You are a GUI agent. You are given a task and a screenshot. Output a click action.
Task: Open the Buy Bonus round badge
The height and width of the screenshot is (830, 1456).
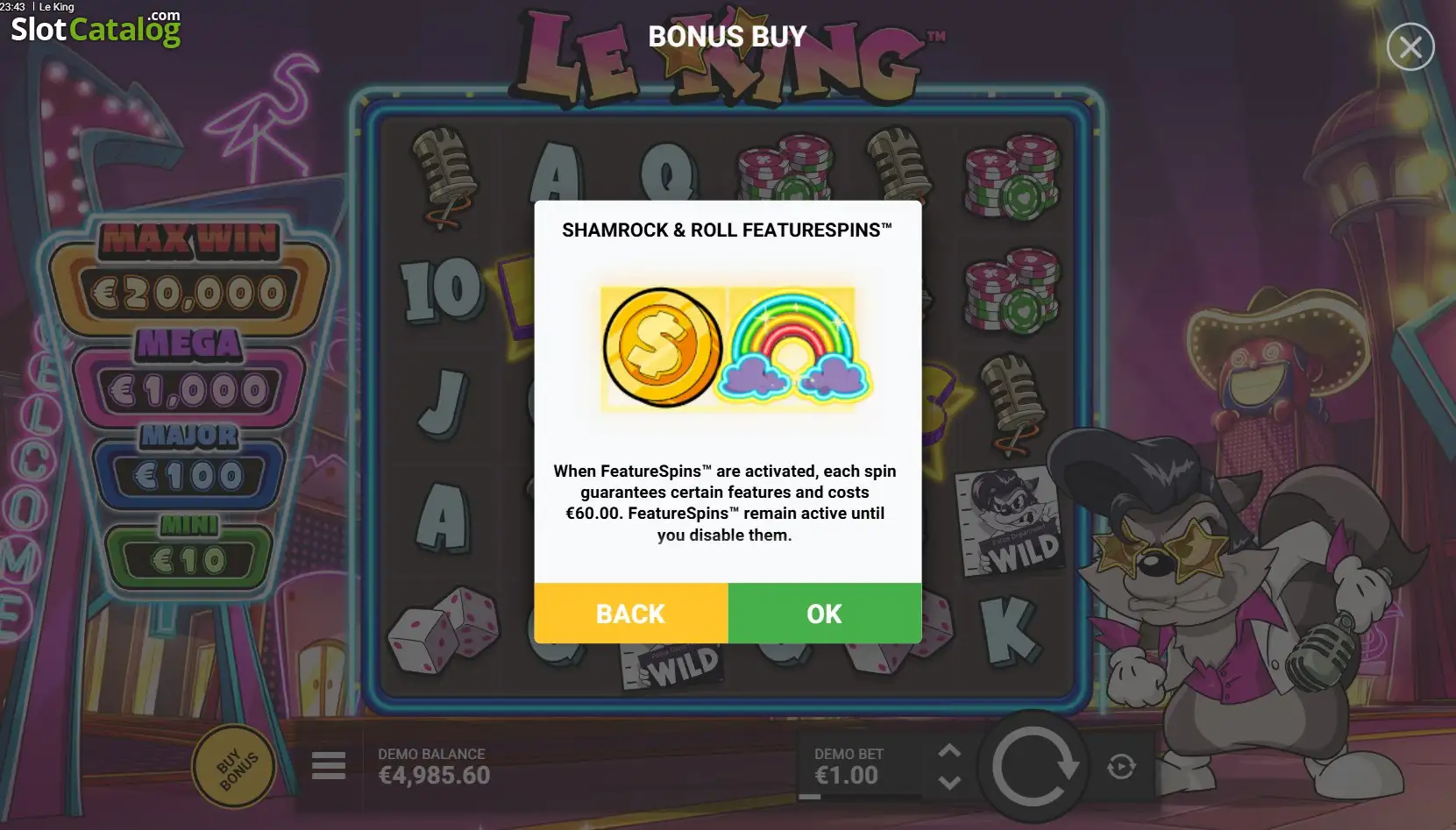(236, 767)
